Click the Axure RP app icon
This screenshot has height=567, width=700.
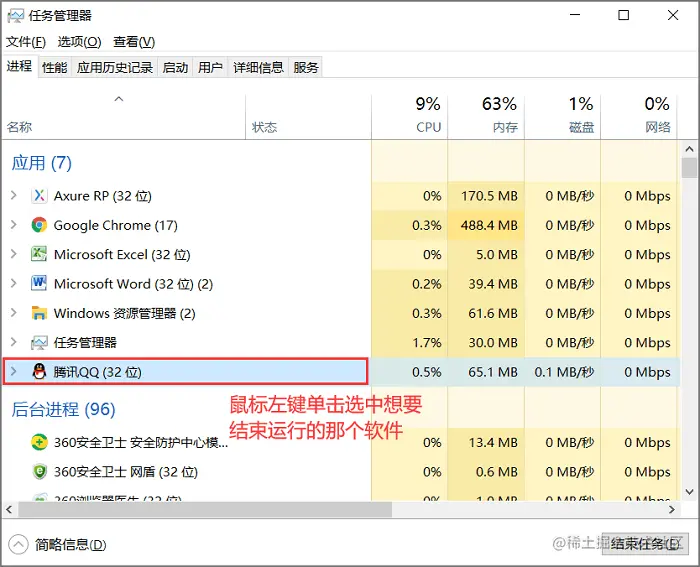point(39,196)
